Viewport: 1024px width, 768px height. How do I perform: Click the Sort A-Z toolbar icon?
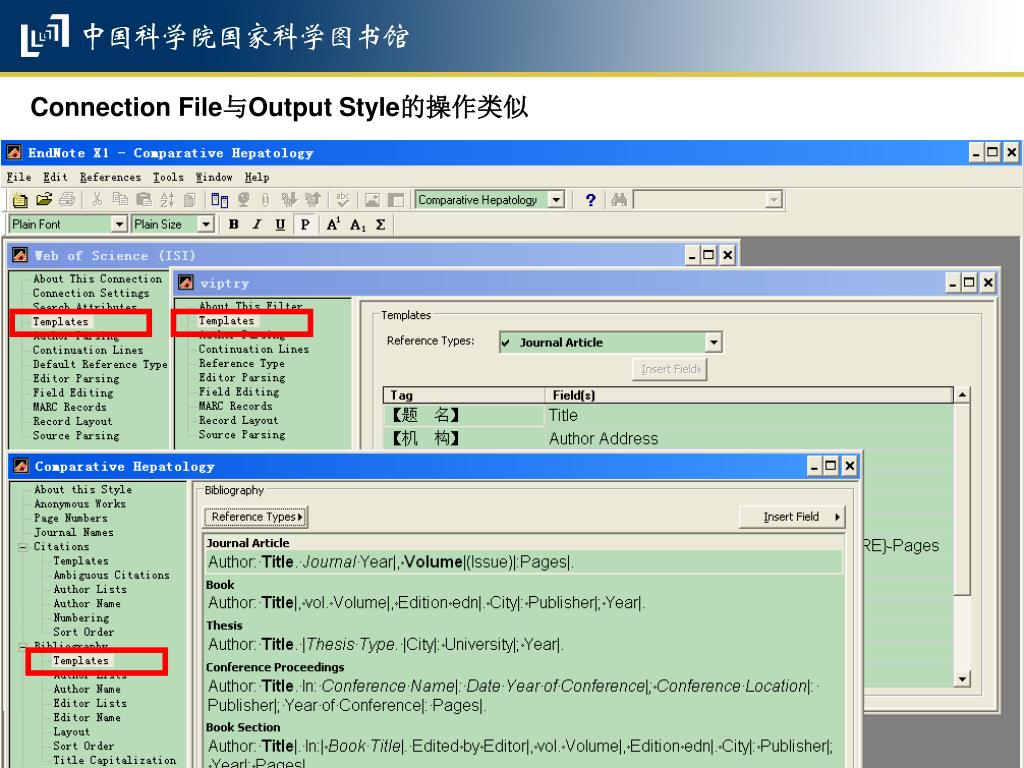click(x=167, y=199)
